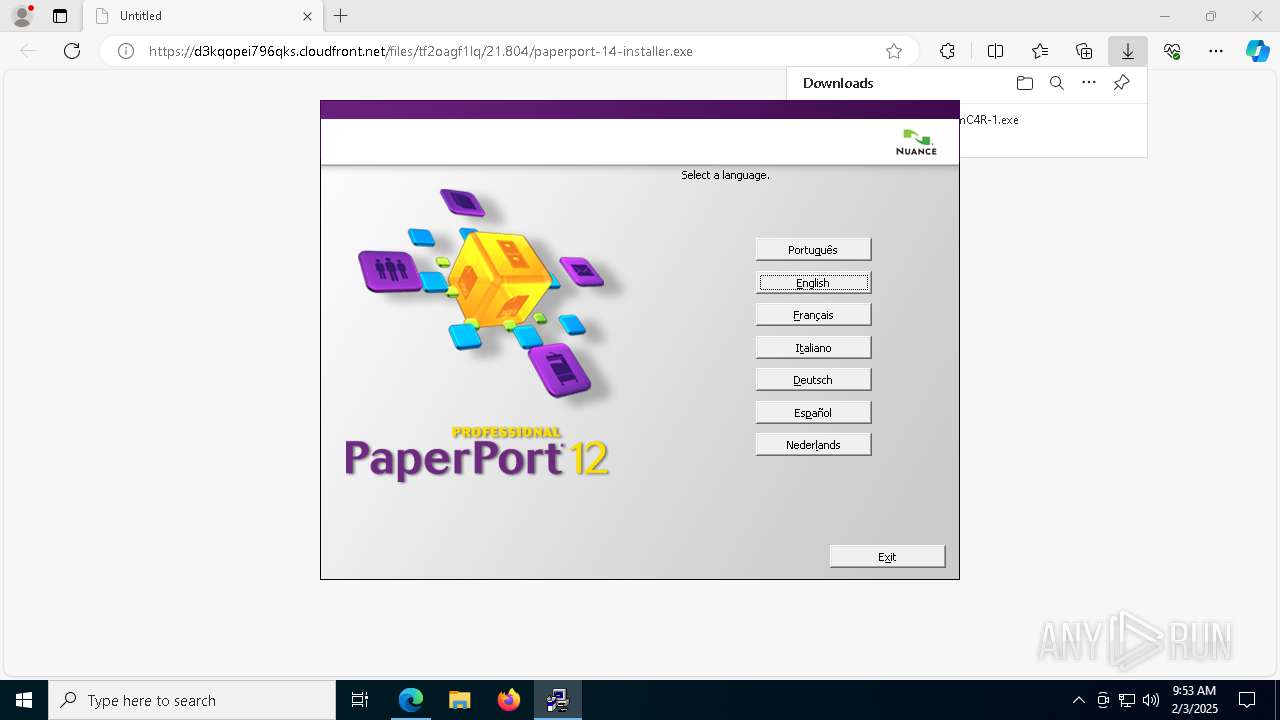Click the taskbar search box

(x=192, y=700)
